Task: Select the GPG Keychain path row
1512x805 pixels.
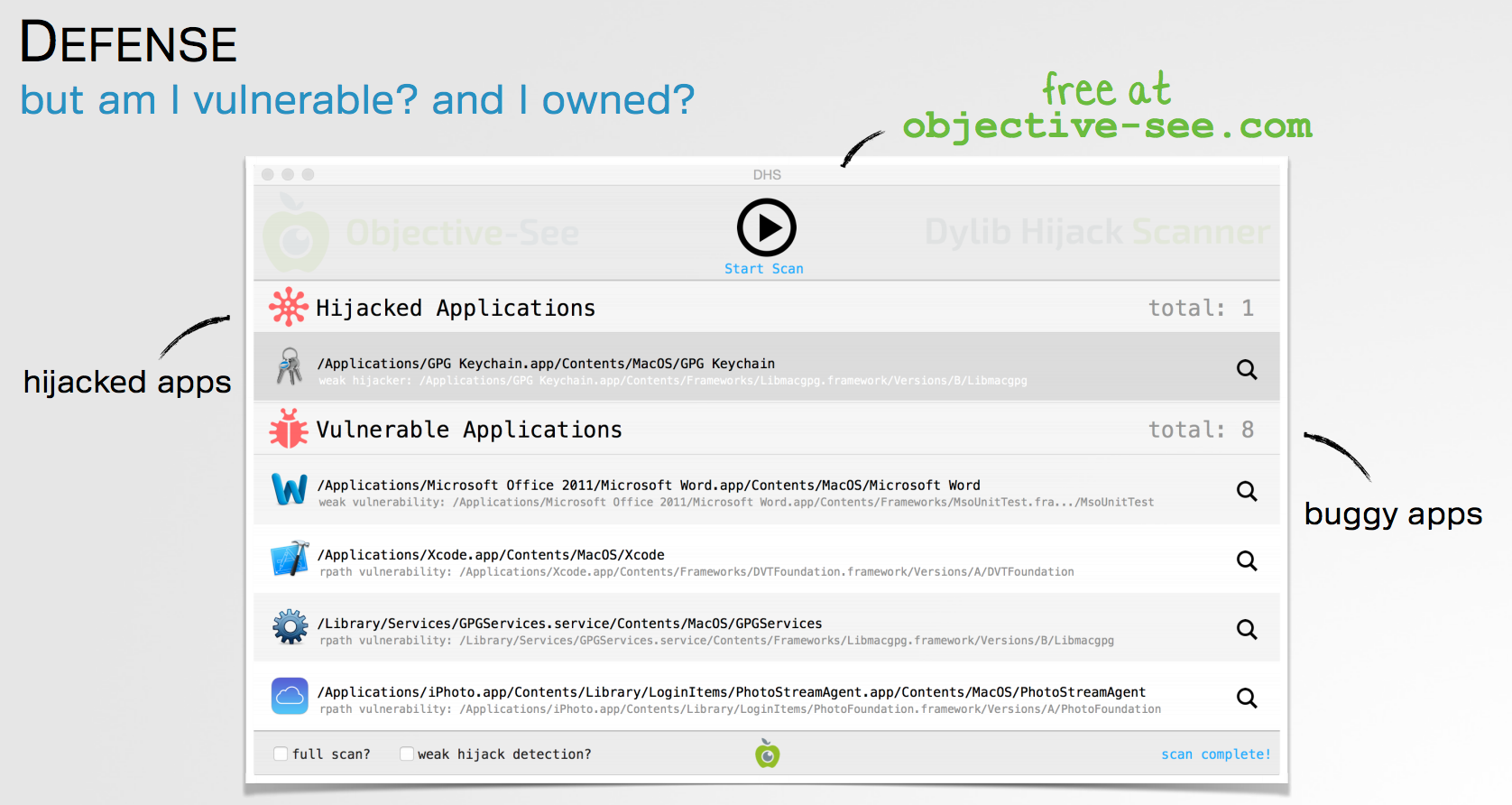Action: point(767,367)
